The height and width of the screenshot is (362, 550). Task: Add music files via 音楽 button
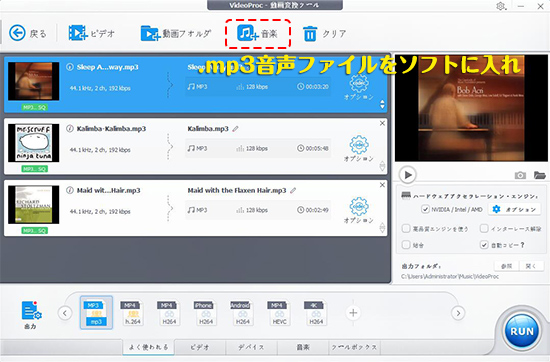(x=257, y=33)
